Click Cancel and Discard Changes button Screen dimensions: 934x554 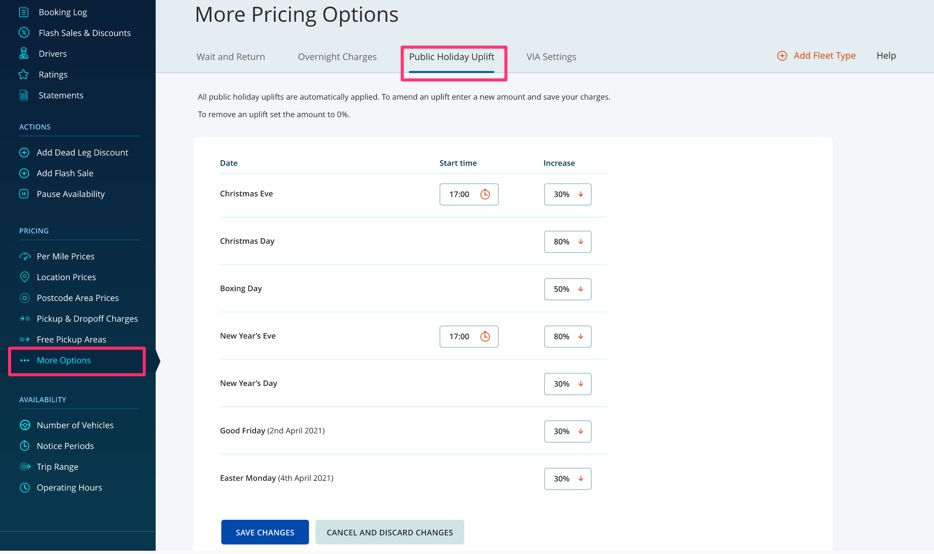point(390,532)
